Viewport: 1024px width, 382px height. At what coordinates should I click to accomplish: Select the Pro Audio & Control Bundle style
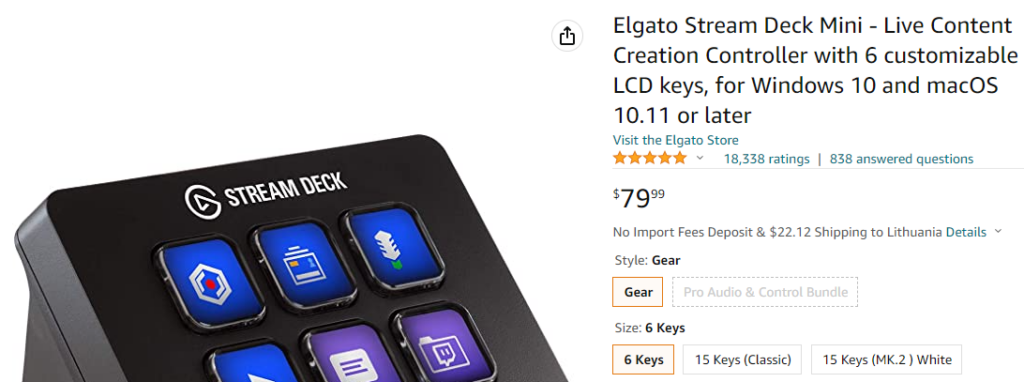pyautogui.click(x=765, y=292)
